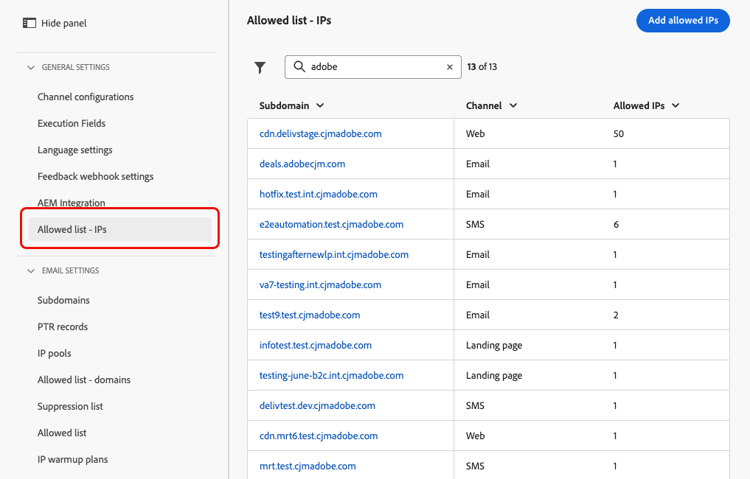Open test9.test.cjmadobe.com link
Image resolution: width=750 pixels, height=479 pixels.
point(310,315)
